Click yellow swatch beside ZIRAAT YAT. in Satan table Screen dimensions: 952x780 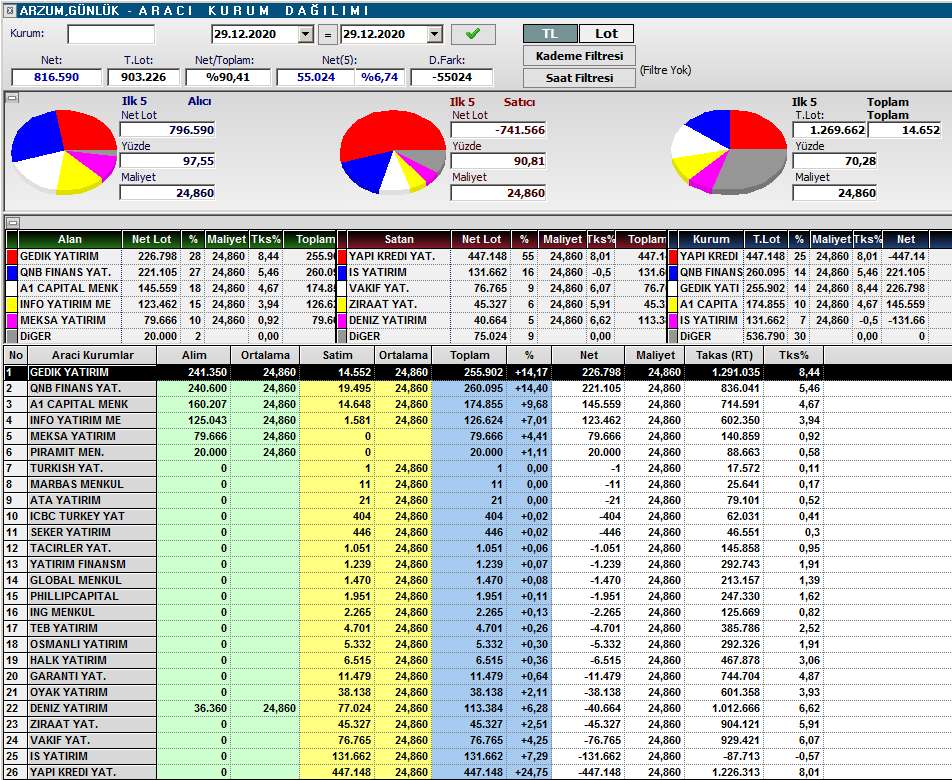[341, 304]
